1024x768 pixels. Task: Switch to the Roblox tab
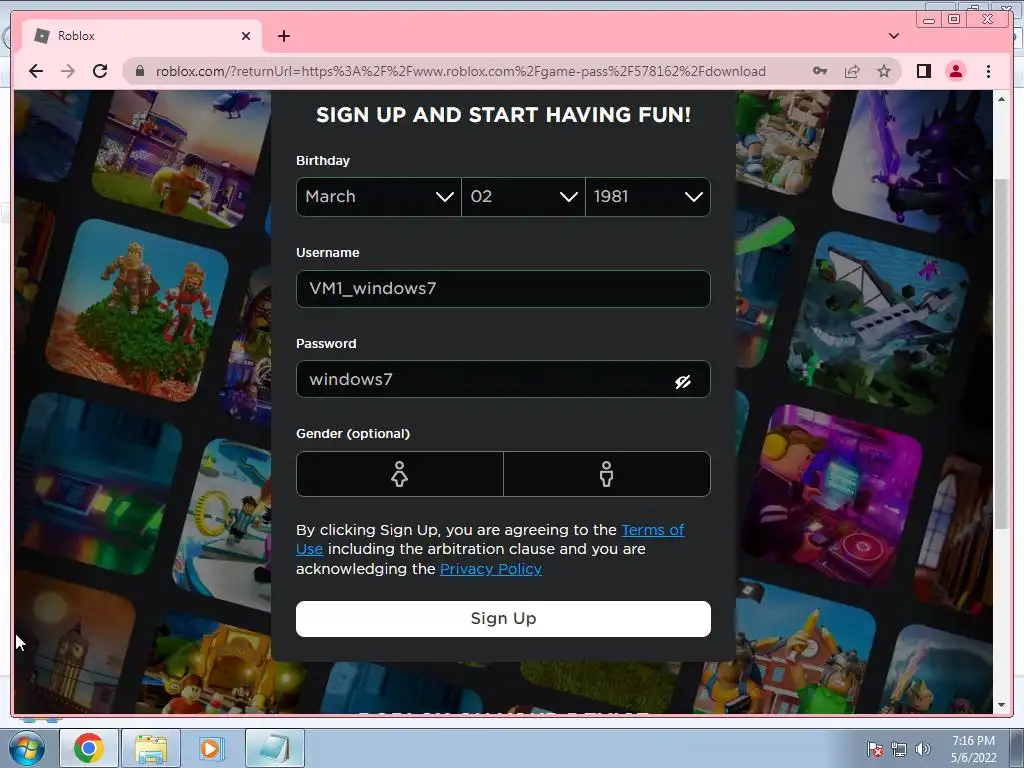(x=142, y=36)
